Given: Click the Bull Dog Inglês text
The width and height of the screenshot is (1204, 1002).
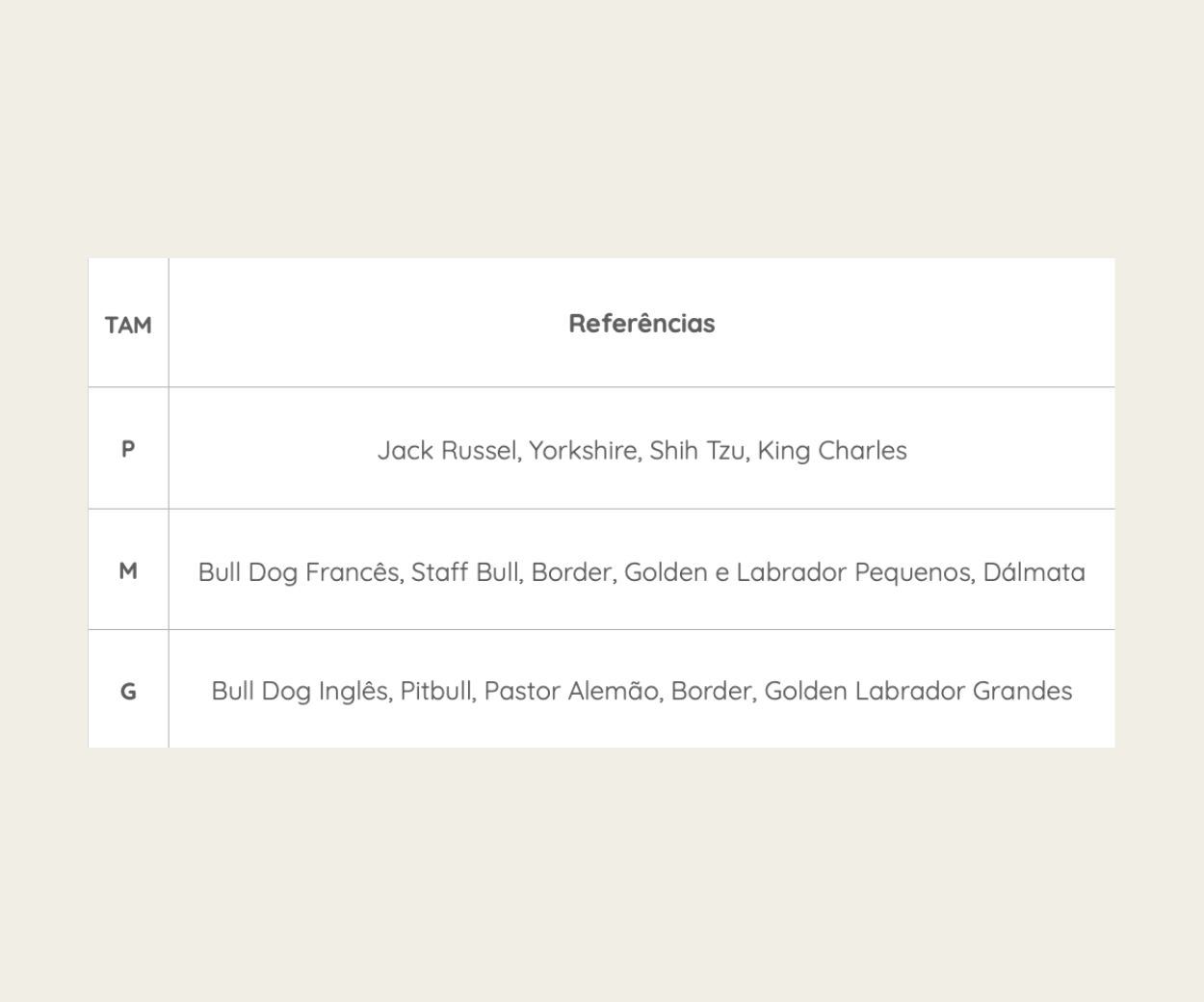Looking at the screenshot, I should pyautogui.click(x=301, y=692).
